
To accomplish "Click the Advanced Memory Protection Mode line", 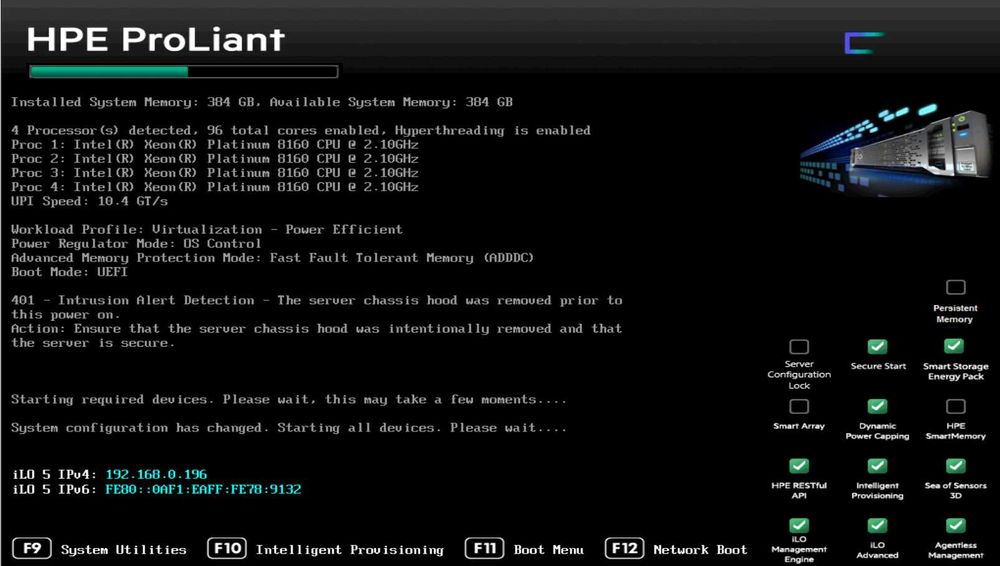I will pyautogui.click(x=272, y=258).
